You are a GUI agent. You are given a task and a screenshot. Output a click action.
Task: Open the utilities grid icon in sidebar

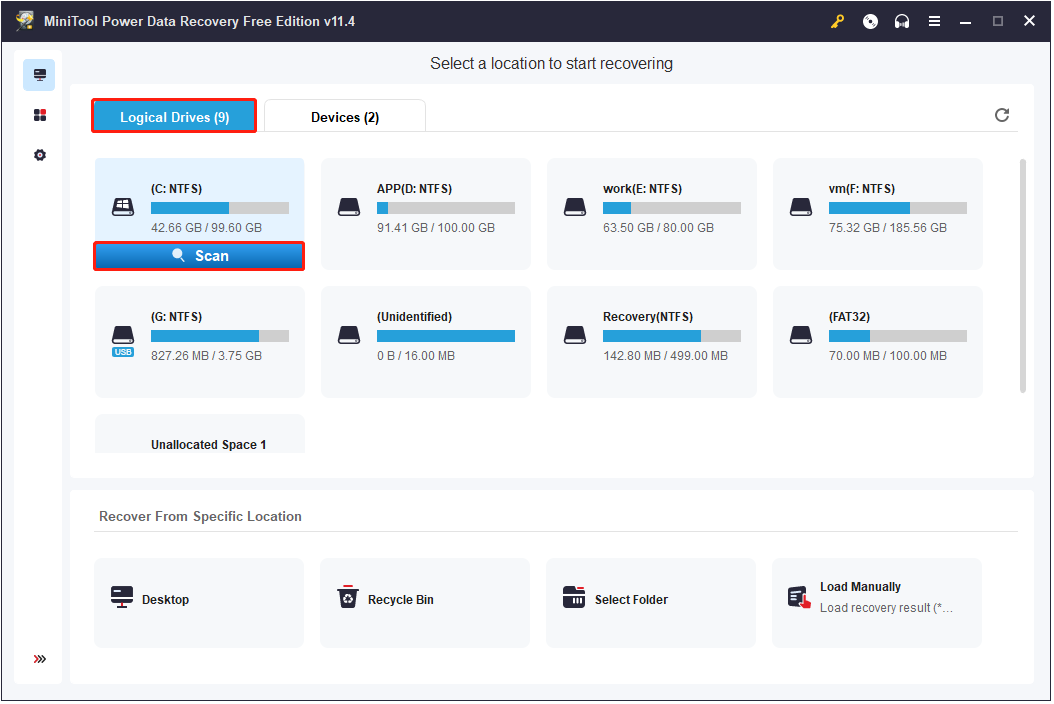click(x=40, y=115)
